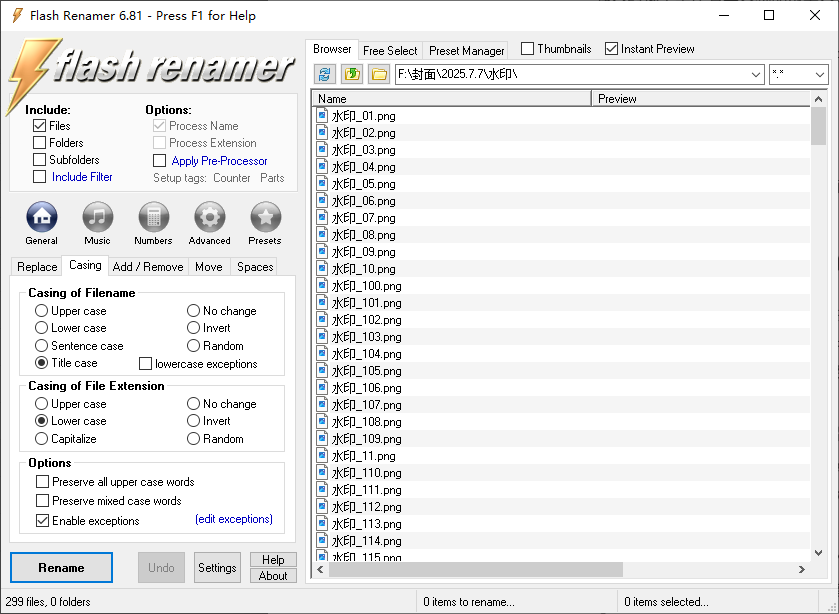The height and width of the screenshot is (614, 839).
Task: Open the Preset Manager tab
Action: click(x=467, y=50)
